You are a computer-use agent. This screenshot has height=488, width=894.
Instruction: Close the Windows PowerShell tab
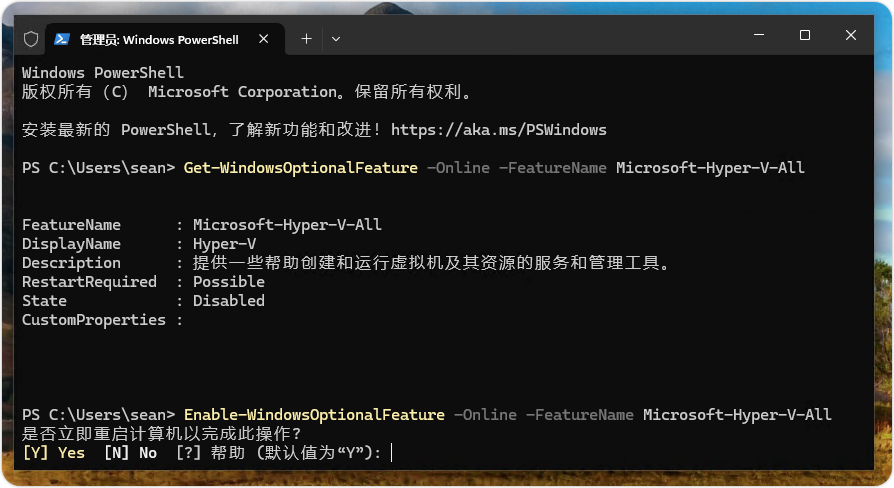[263, 39]
